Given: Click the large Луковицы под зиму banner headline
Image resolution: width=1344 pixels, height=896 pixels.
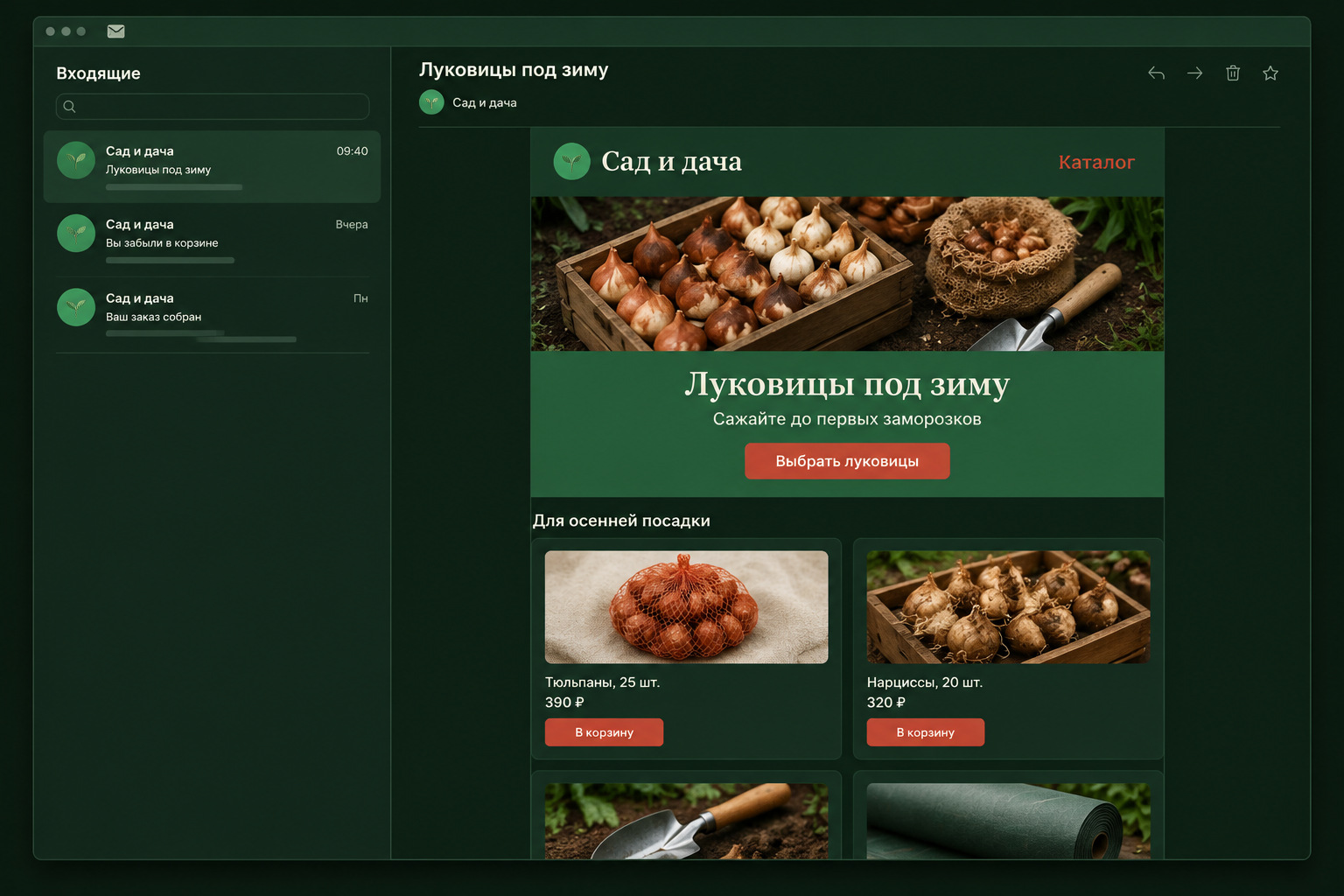Looking at the screenshot, I should coord(847,384).
